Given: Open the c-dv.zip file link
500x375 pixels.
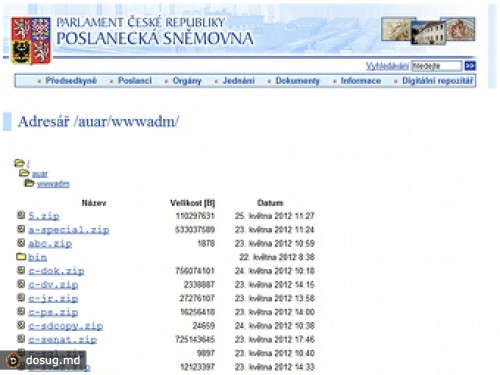Looking at the screenshot, I should pos(53,285).
